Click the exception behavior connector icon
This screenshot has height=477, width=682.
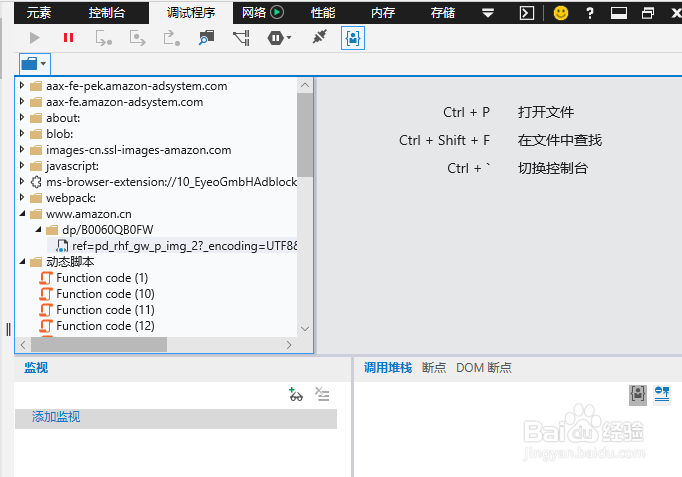241,38
